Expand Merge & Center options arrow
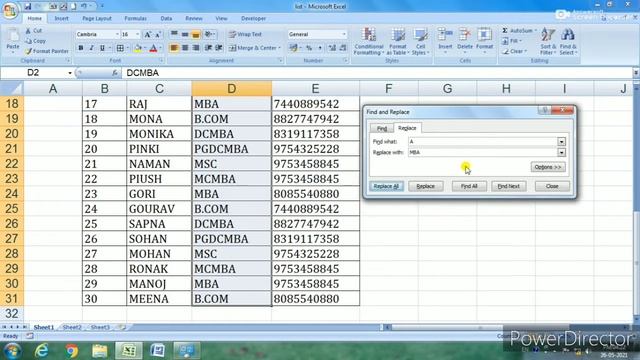Image resolution: width=640 pixels, height=360 pixels. [280, 48]
